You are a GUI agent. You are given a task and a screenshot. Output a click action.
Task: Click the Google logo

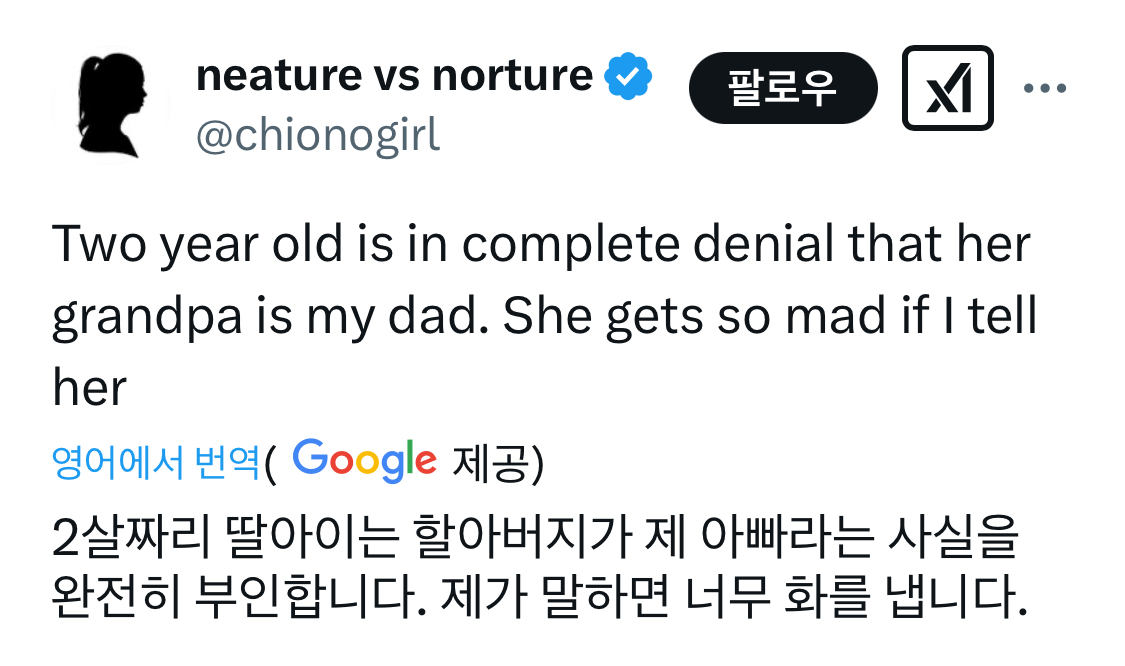click(365, 461)
